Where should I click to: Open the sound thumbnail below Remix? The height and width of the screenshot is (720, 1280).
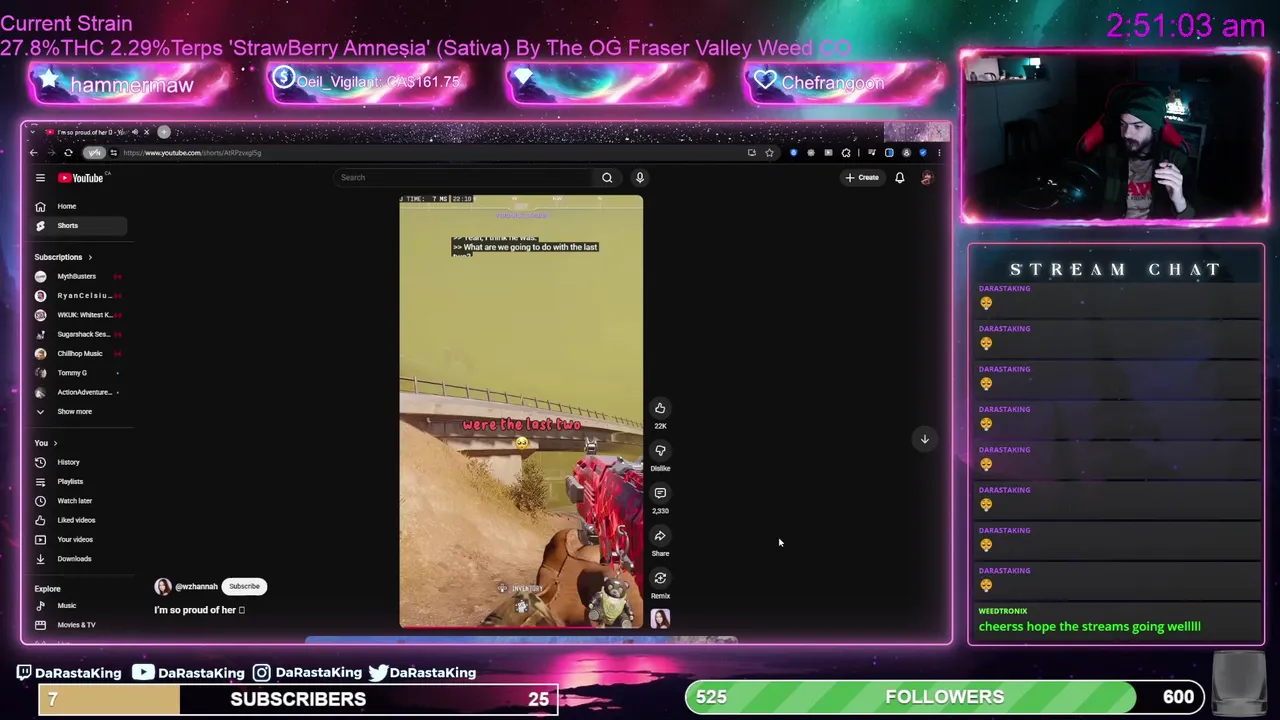[x=660, y=619]
